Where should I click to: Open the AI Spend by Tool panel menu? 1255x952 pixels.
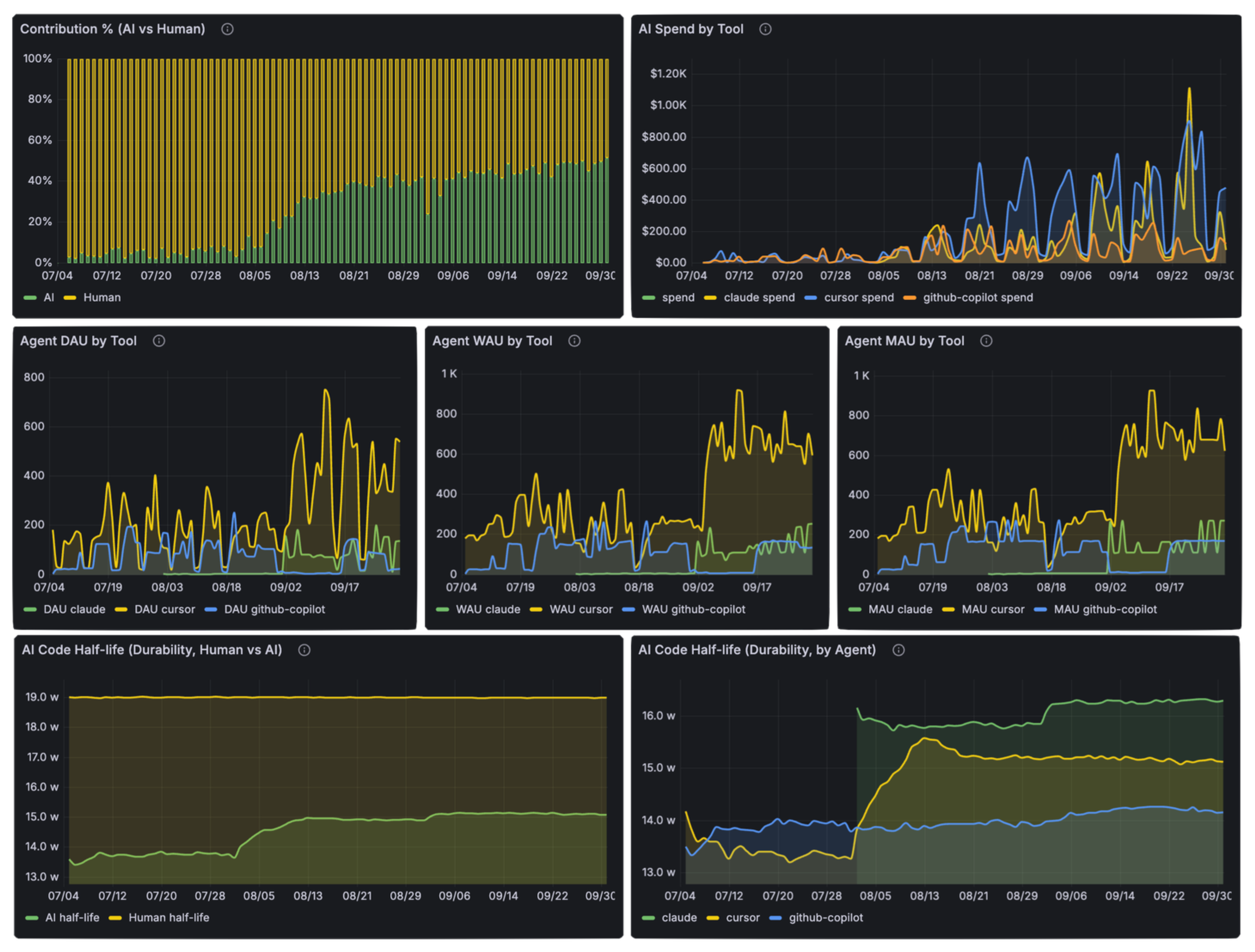(691, 29)
